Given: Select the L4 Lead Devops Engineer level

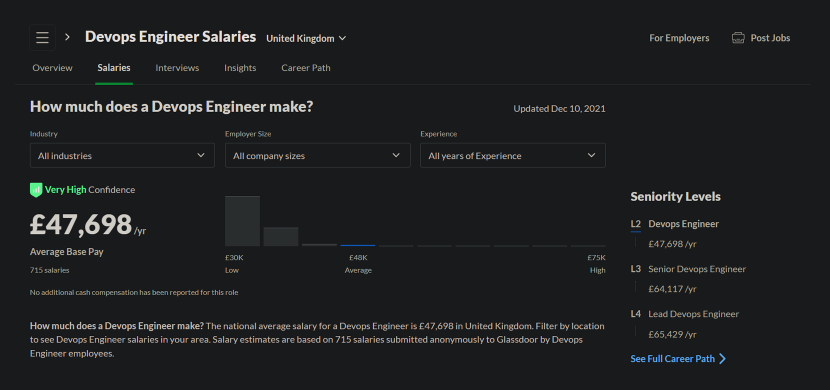Looking at the screenshot, I should (x=685, y=314).
